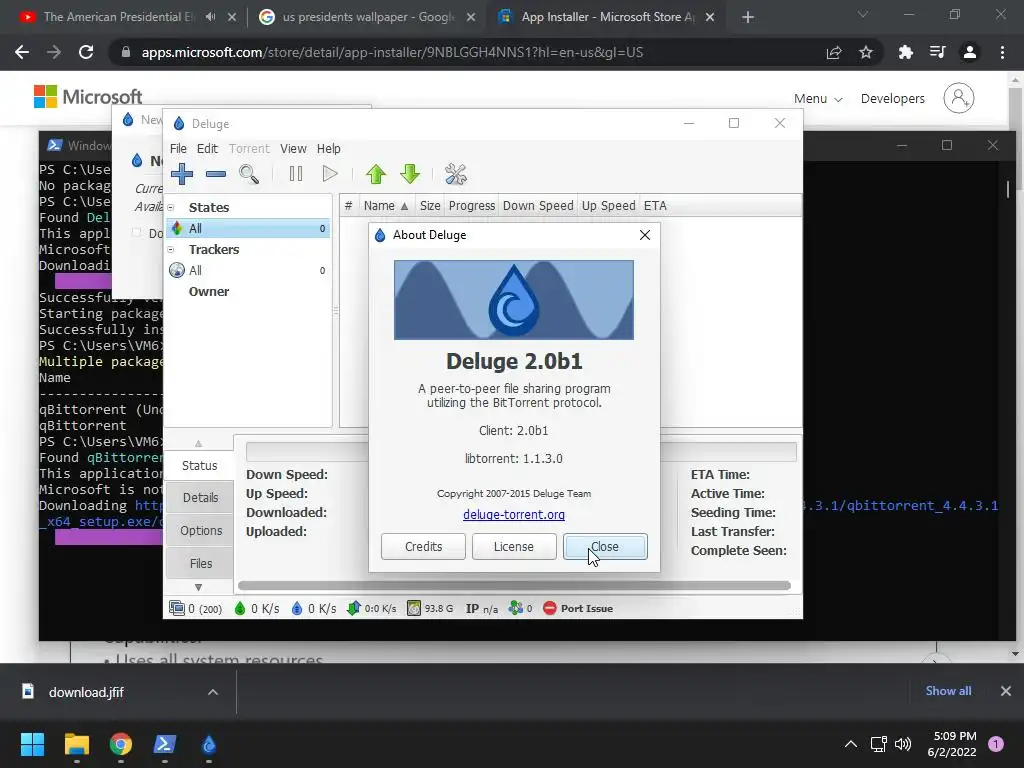Click the IP n/a status bar entry

pos(482,609)
